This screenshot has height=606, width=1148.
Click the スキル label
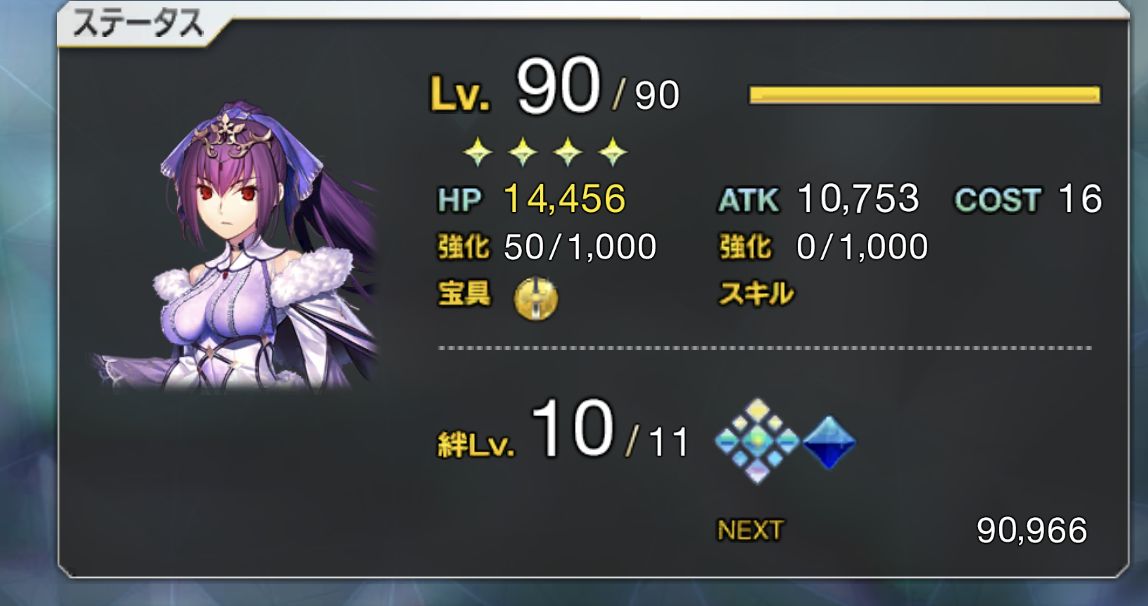pyautogui.click(x=756, y=294)
